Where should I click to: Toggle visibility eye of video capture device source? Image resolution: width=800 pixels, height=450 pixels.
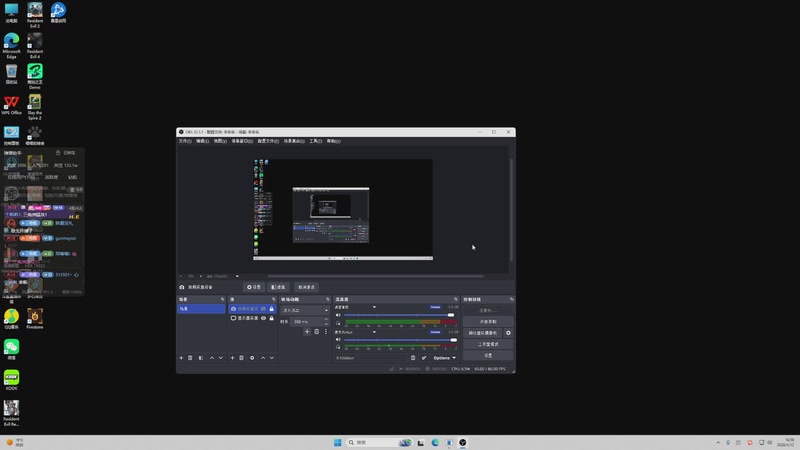pyautogui.click(x=263, y=309)
